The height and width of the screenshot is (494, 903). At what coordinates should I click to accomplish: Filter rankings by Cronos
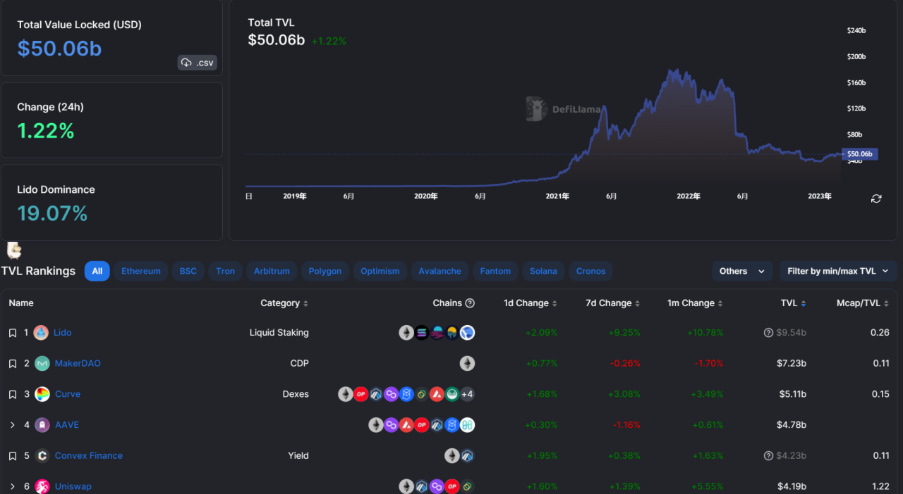pyautogui.click(x=591, y=271)
